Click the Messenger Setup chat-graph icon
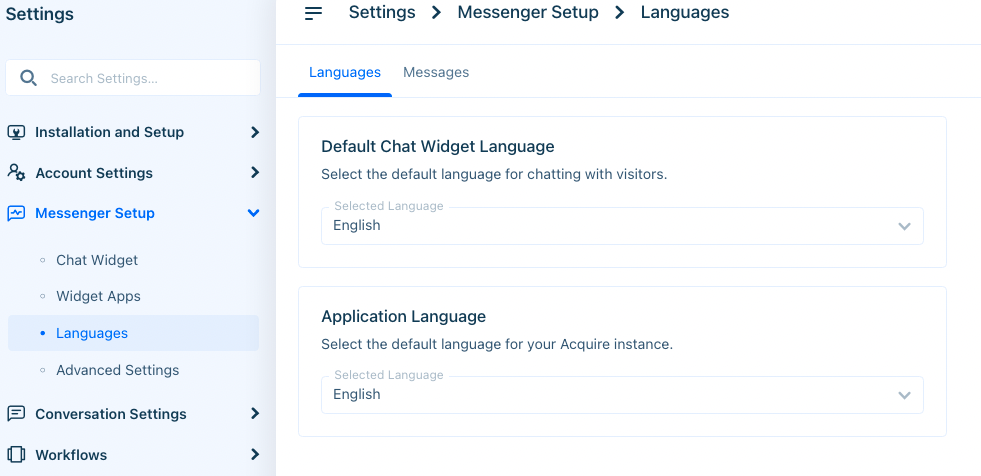 [16, 213]
